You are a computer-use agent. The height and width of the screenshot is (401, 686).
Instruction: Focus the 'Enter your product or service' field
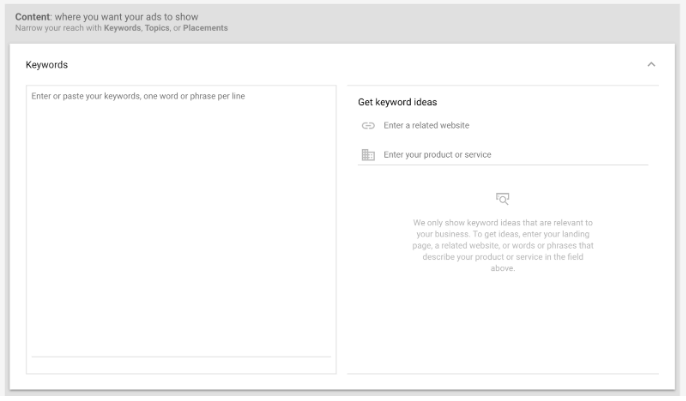click(515, 155)
